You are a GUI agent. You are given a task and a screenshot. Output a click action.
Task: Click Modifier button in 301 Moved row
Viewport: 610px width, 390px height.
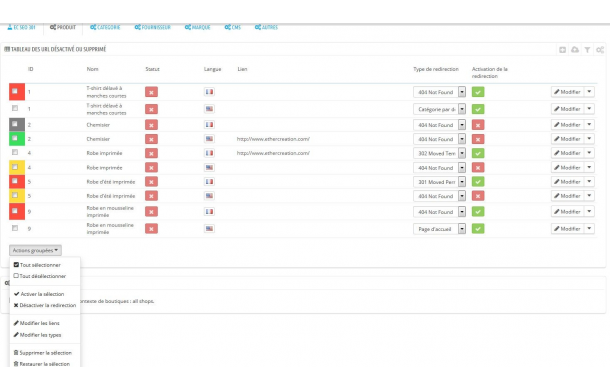coord(568,182)
